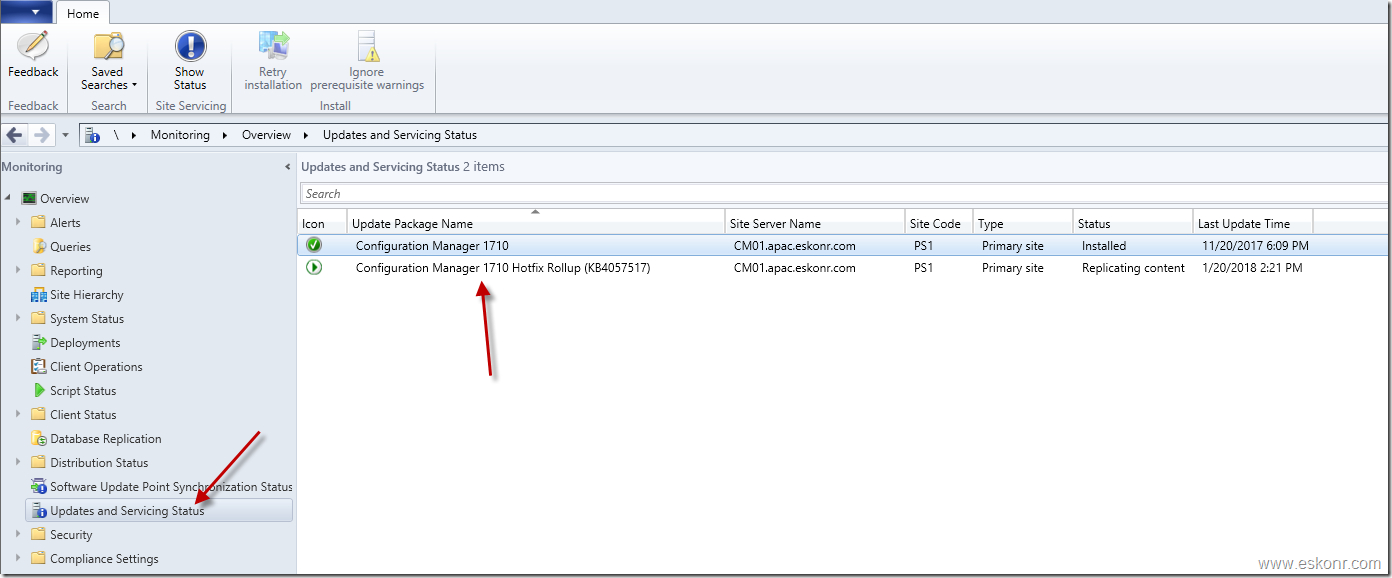The image size is (1392, 578).
Task: Select the Client Operations icon
Action: pos(39,366)
